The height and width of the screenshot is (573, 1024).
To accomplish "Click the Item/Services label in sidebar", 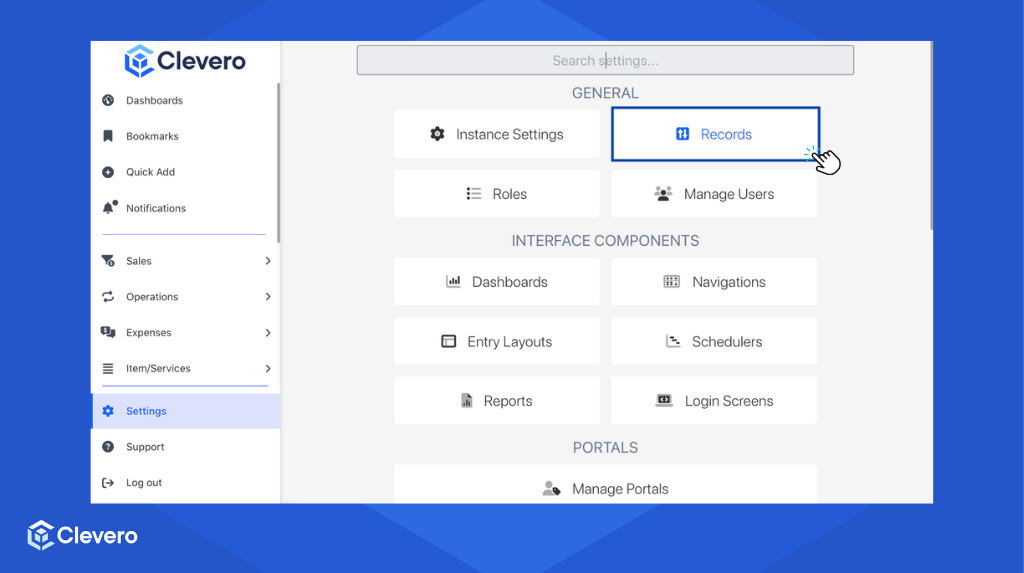I will tap(158, 368).
